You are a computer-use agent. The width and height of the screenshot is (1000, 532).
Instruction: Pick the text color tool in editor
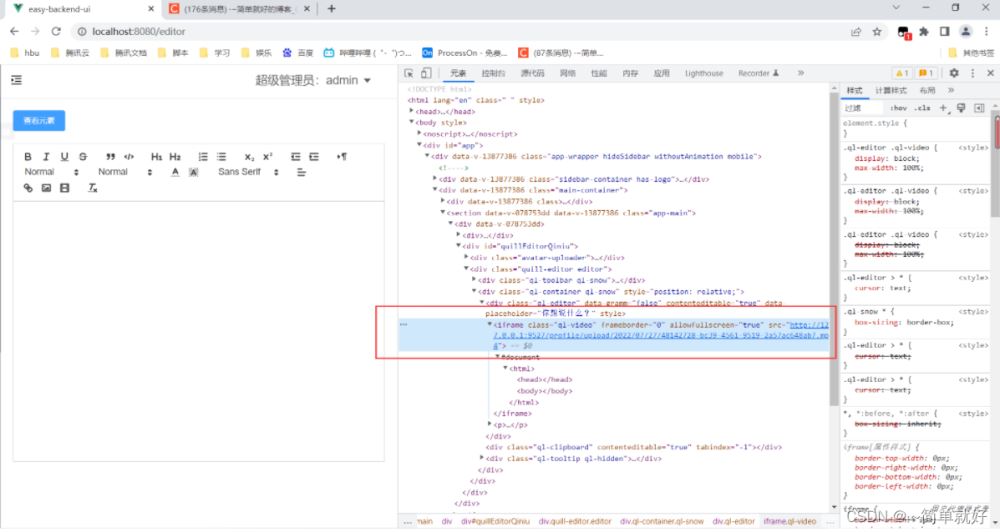pos(175,172)
